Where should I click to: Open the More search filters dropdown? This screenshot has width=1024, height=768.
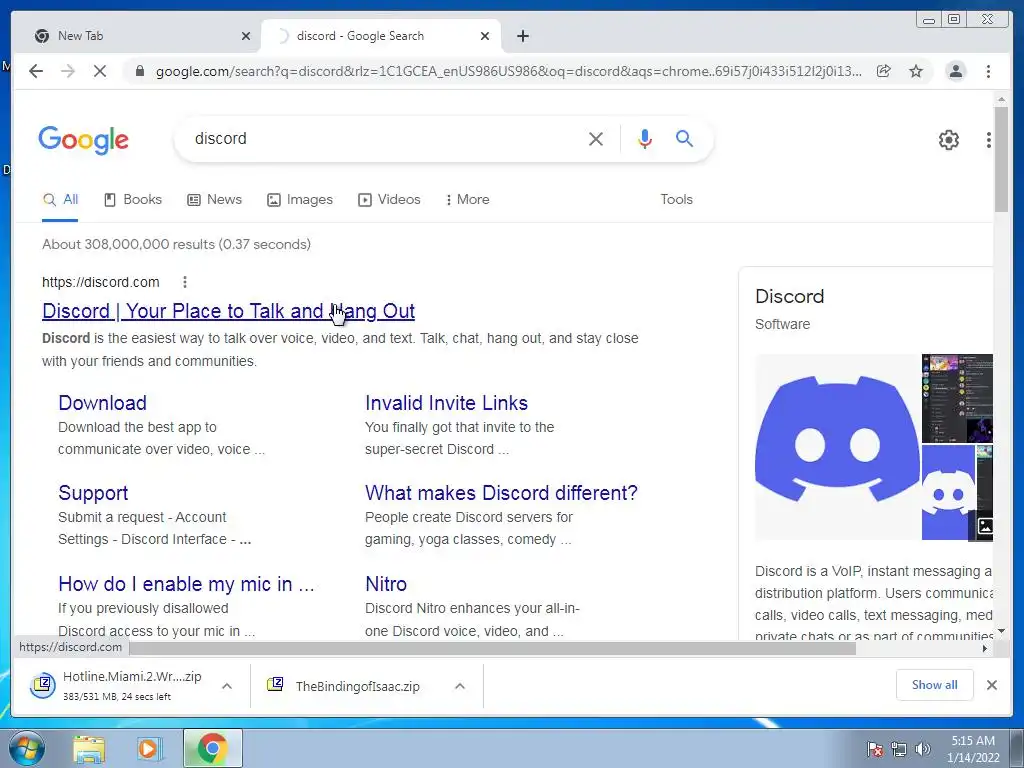pos(467,199)
